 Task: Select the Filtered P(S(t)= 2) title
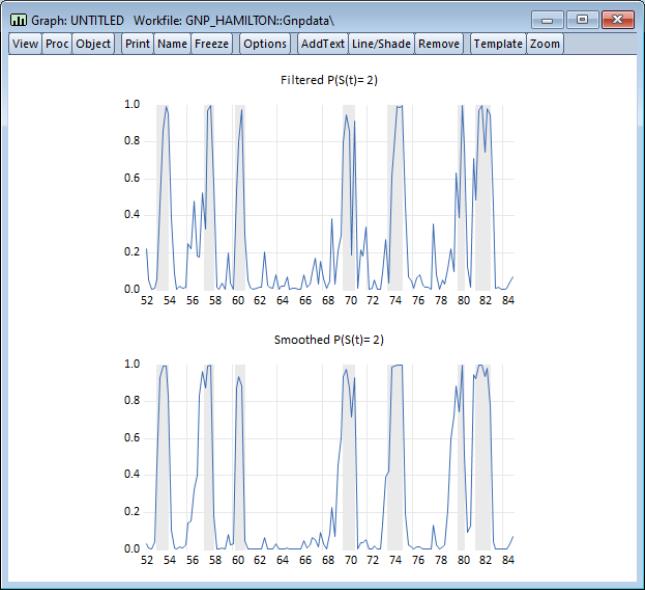pos(329,79)
